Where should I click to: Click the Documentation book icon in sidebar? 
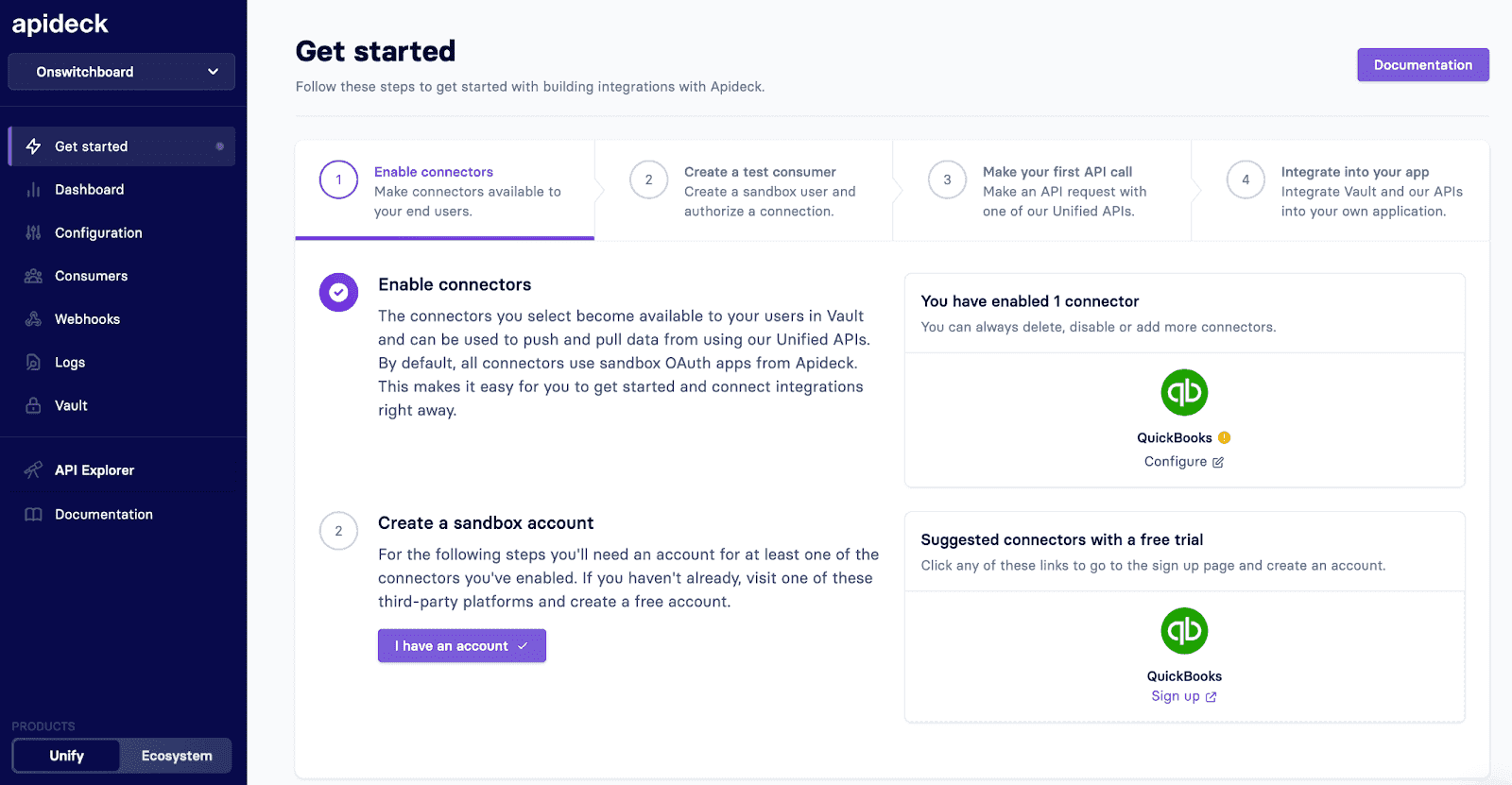coord(33,515)
